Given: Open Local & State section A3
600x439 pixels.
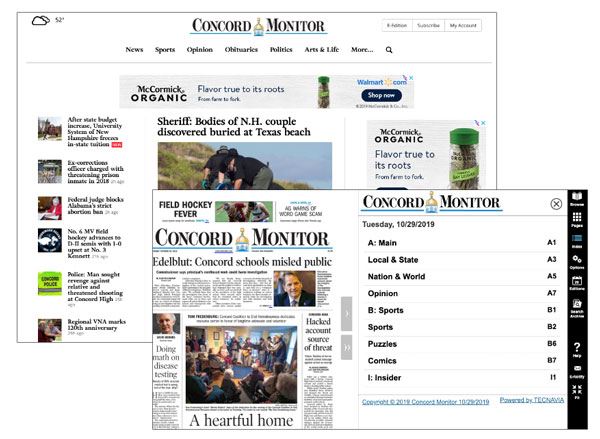Looking at the screenshot, I should pos(462,259).
